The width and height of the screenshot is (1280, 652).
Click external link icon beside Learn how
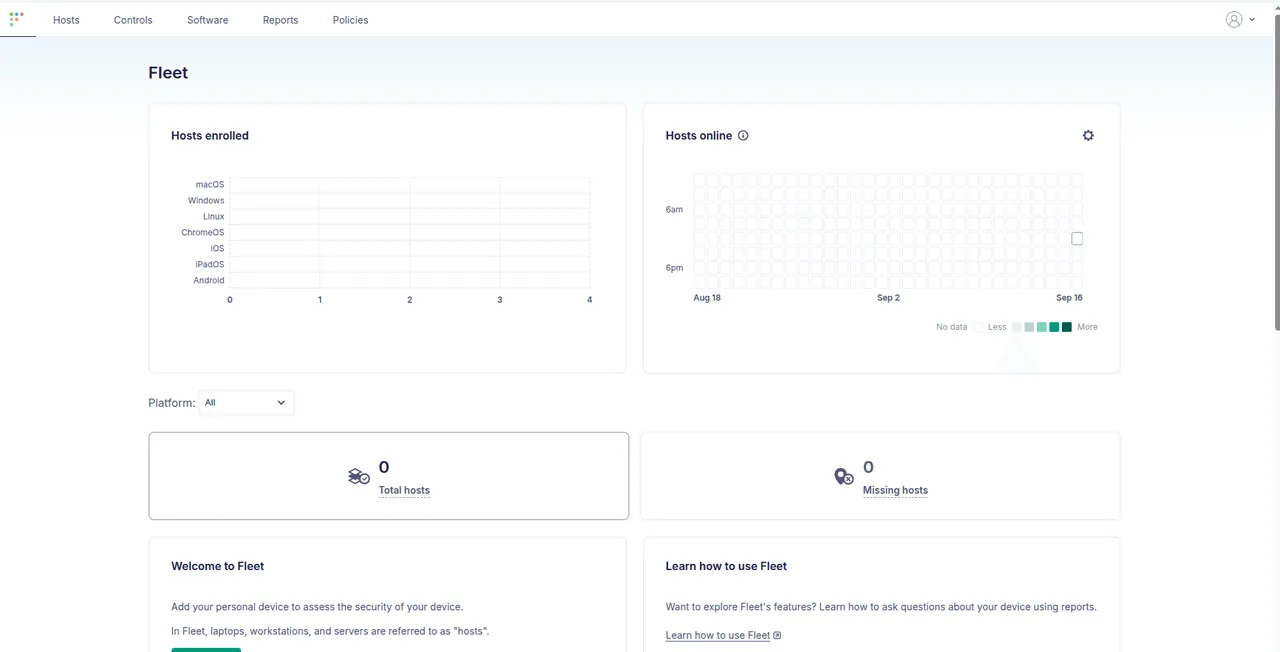point(778,635)
